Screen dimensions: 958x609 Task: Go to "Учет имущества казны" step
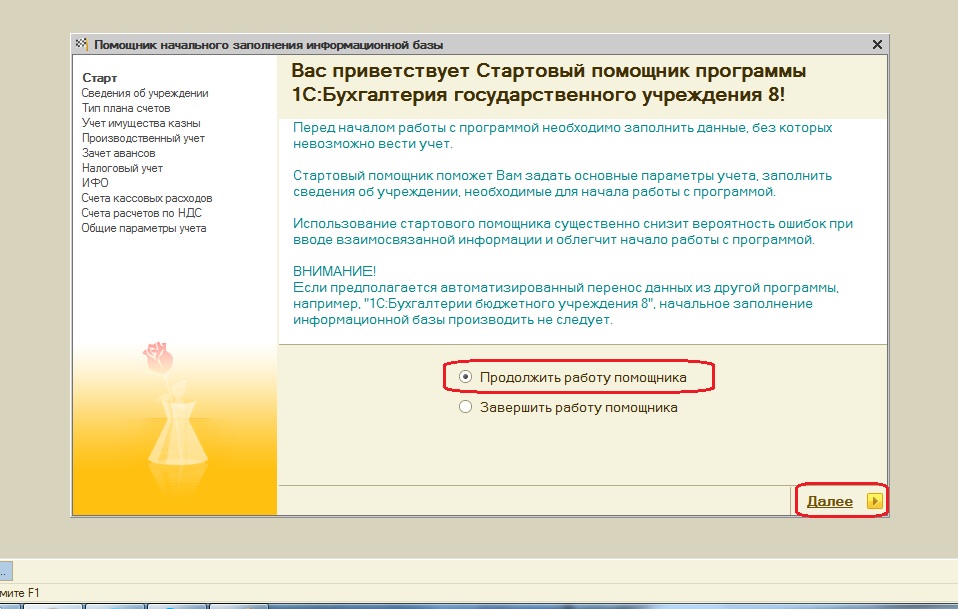[141, 123]
